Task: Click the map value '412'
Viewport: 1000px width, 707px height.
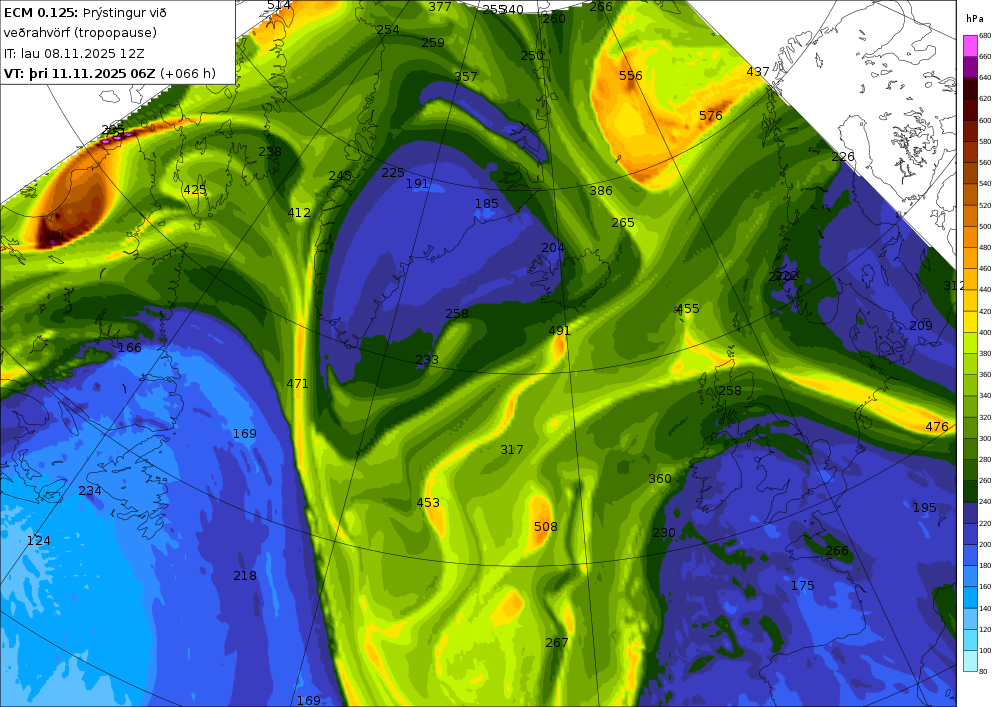Action: point(299,213)
